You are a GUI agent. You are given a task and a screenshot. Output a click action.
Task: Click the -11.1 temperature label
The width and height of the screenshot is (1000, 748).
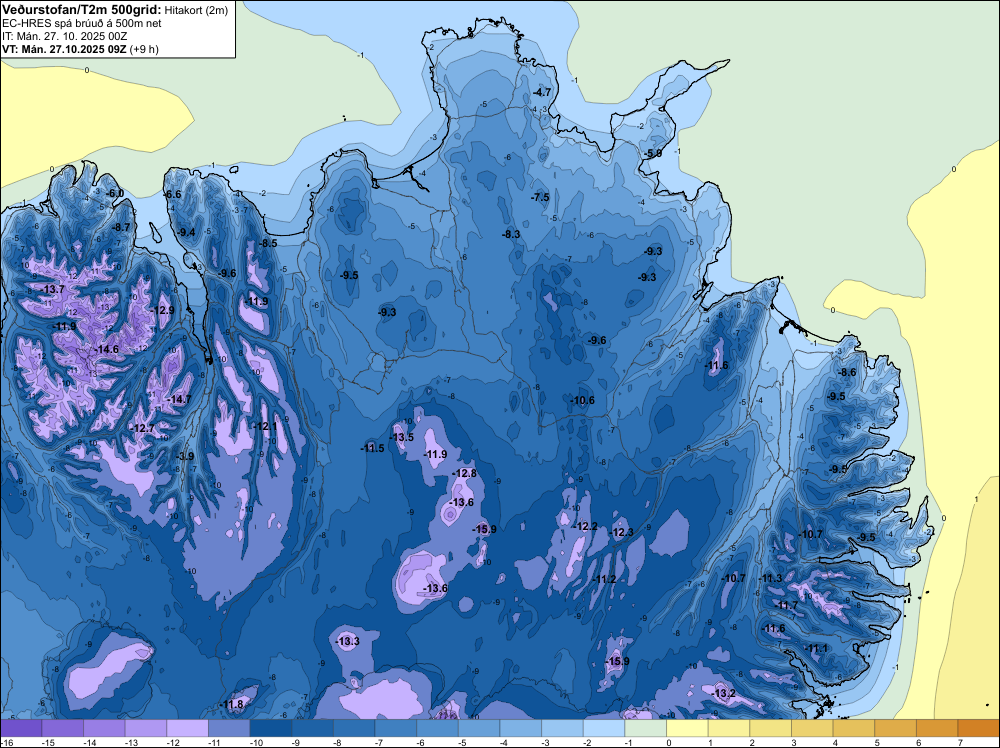pos(816,649)
